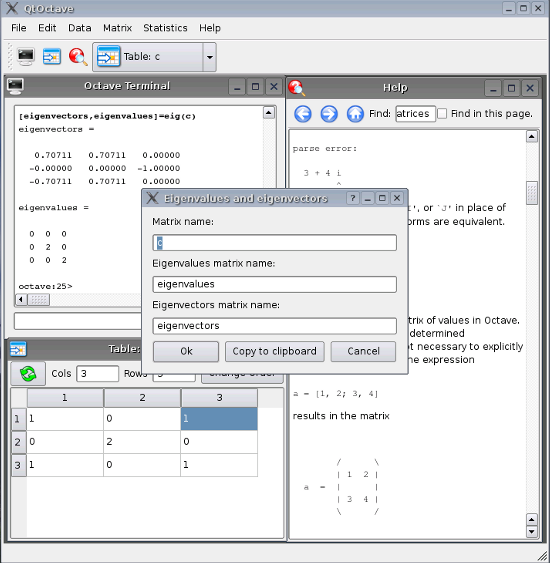Minimize the Help panel
This screenshot has width=550, height=563.
pyautogui.click(x=493, y=88)
